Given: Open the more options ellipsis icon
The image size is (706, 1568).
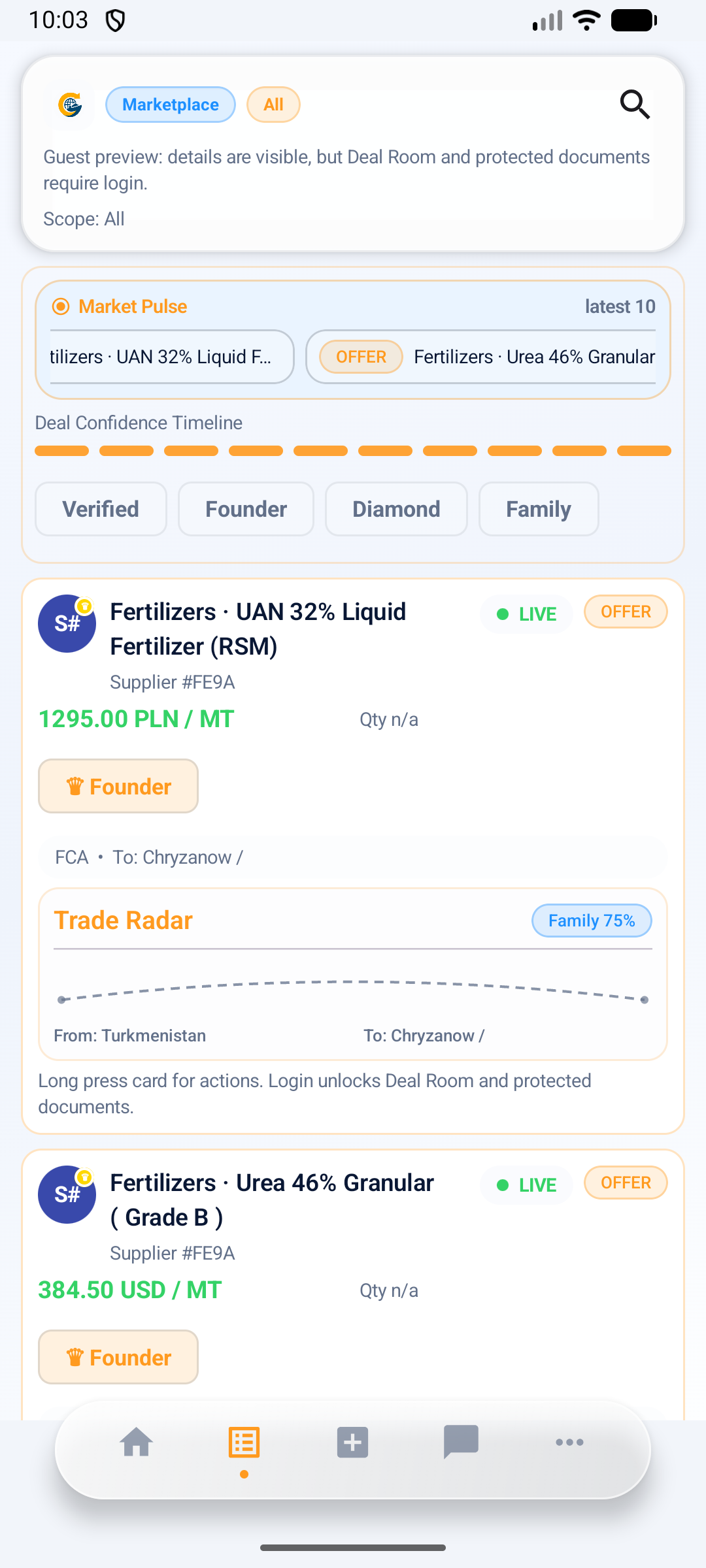Looking at the screenshot, I should [569, 1442].
